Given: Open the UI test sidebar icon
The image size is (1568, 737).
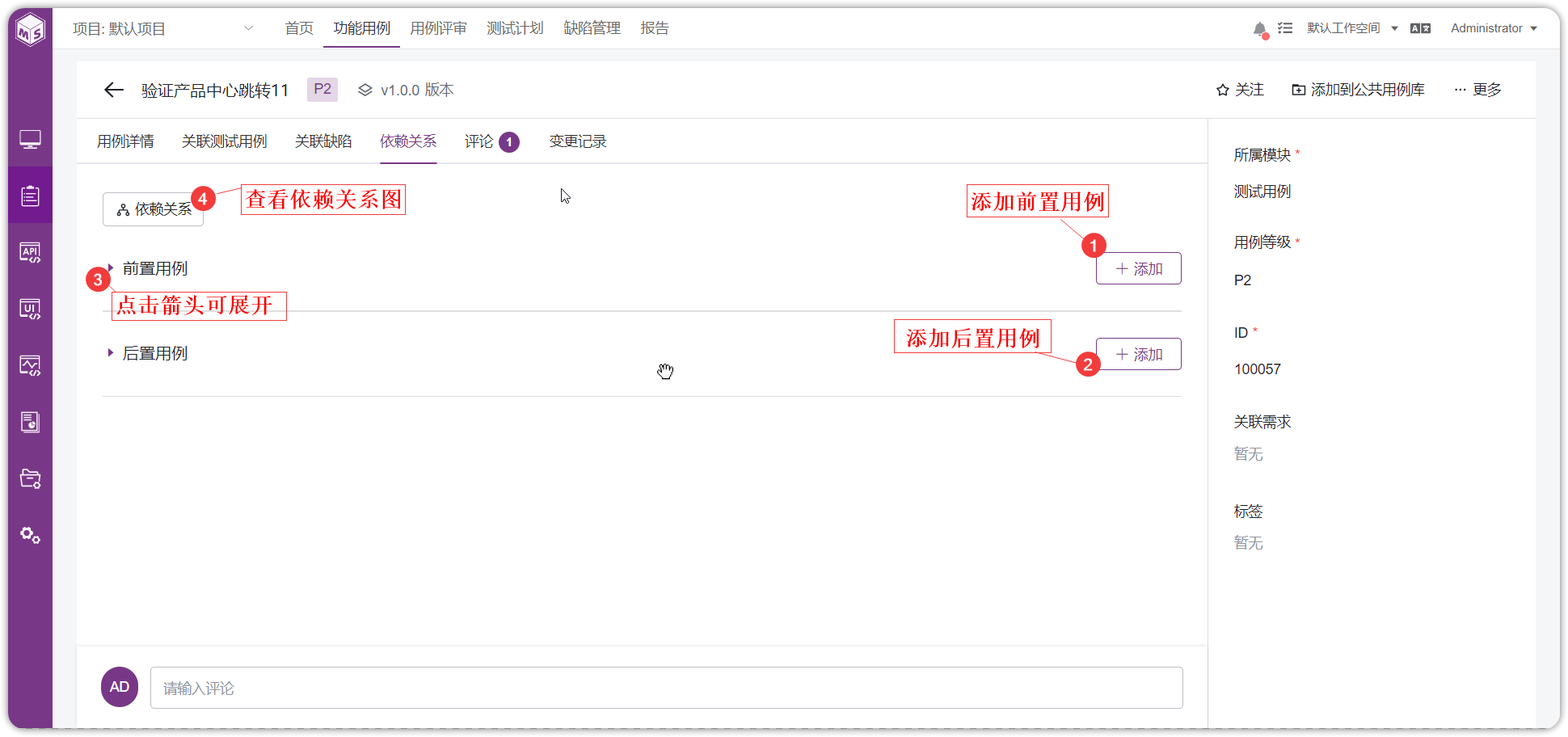Looking at the screenshot, I should (x=31, y=309).
